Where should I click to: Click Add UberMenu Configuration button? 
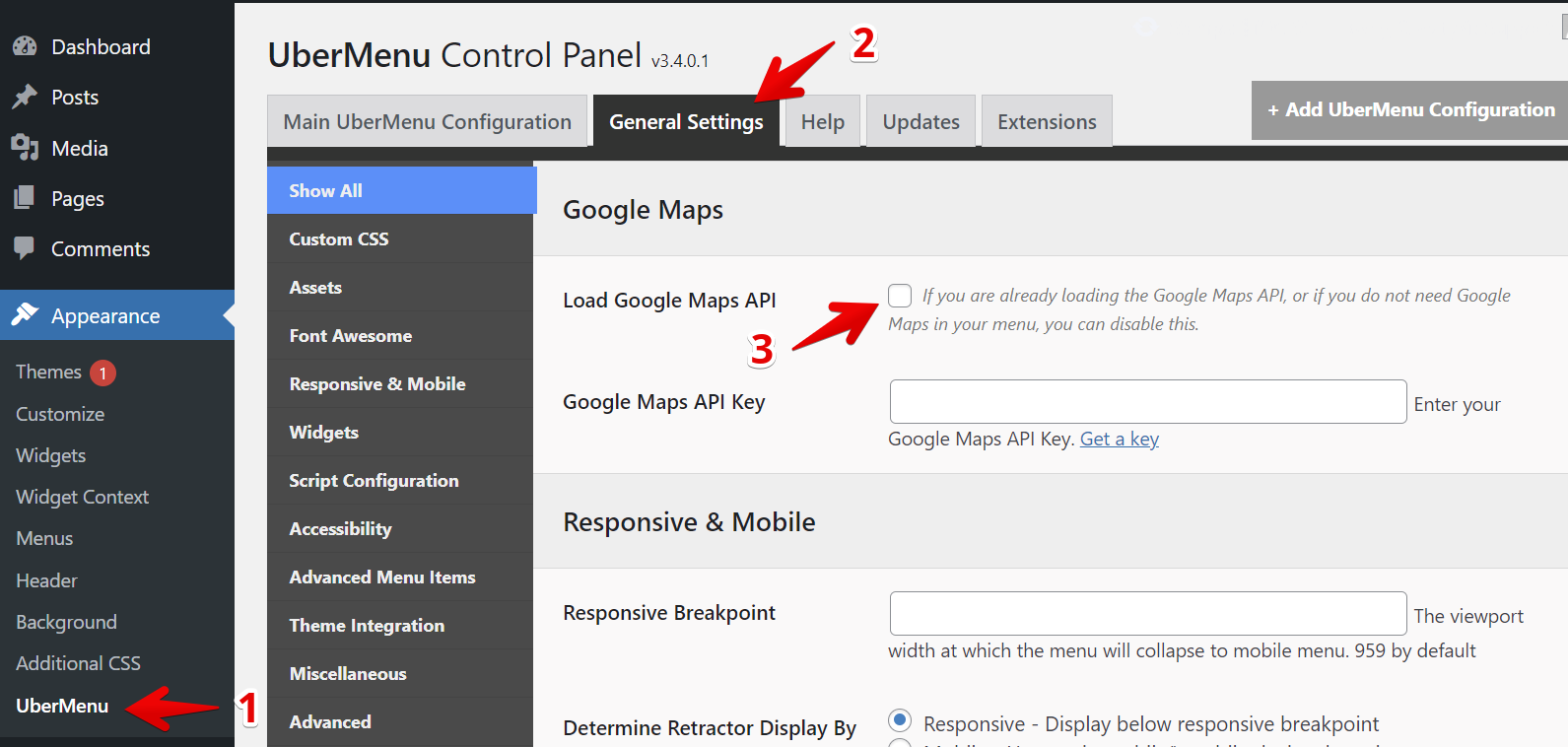[x=1409, y=110]
